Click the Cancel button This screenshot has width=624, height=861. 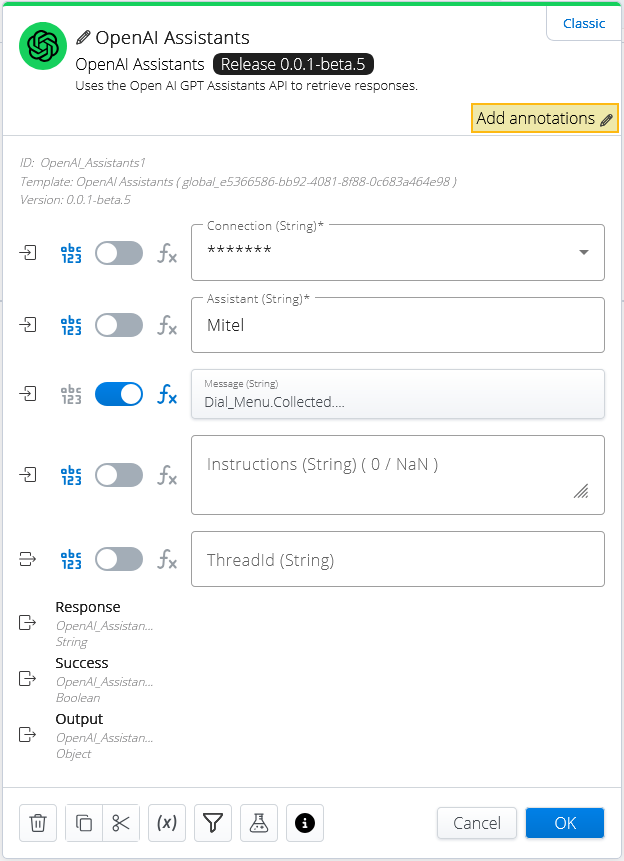(x=477, y=823)
